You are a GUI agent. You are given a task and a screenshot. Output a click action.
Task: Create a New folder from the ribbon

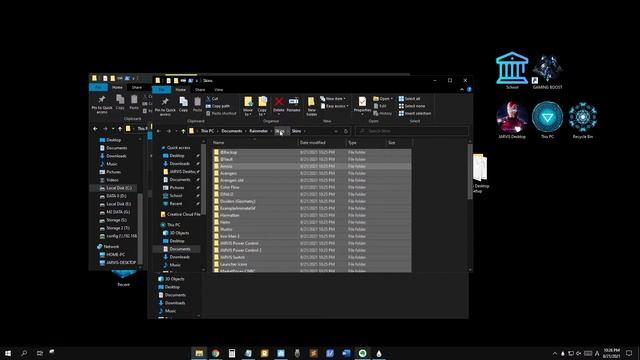pyautogui.click(x=311, y=107)
